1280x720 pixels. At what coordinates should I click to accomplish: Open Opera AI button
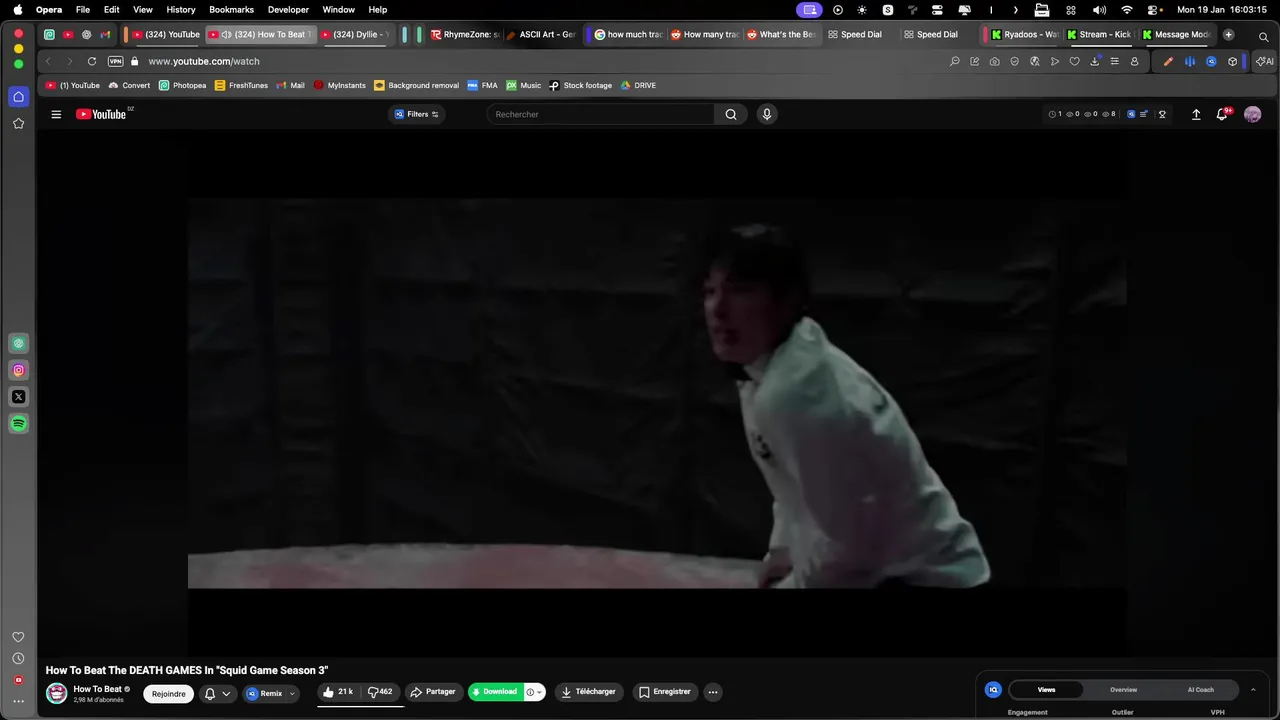click(1265, 61)
